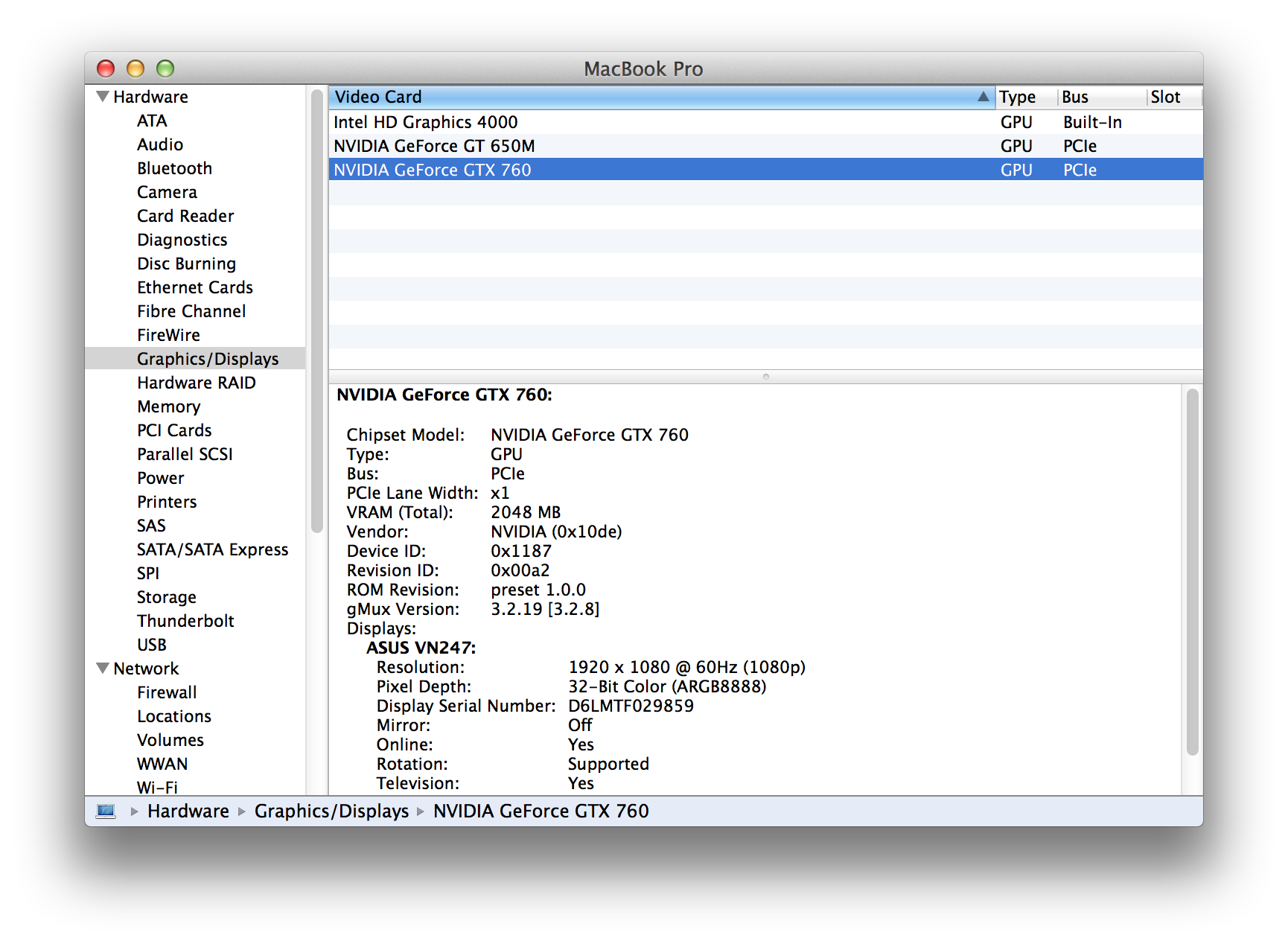Close the MacBook Pro window

click(106, 68)
